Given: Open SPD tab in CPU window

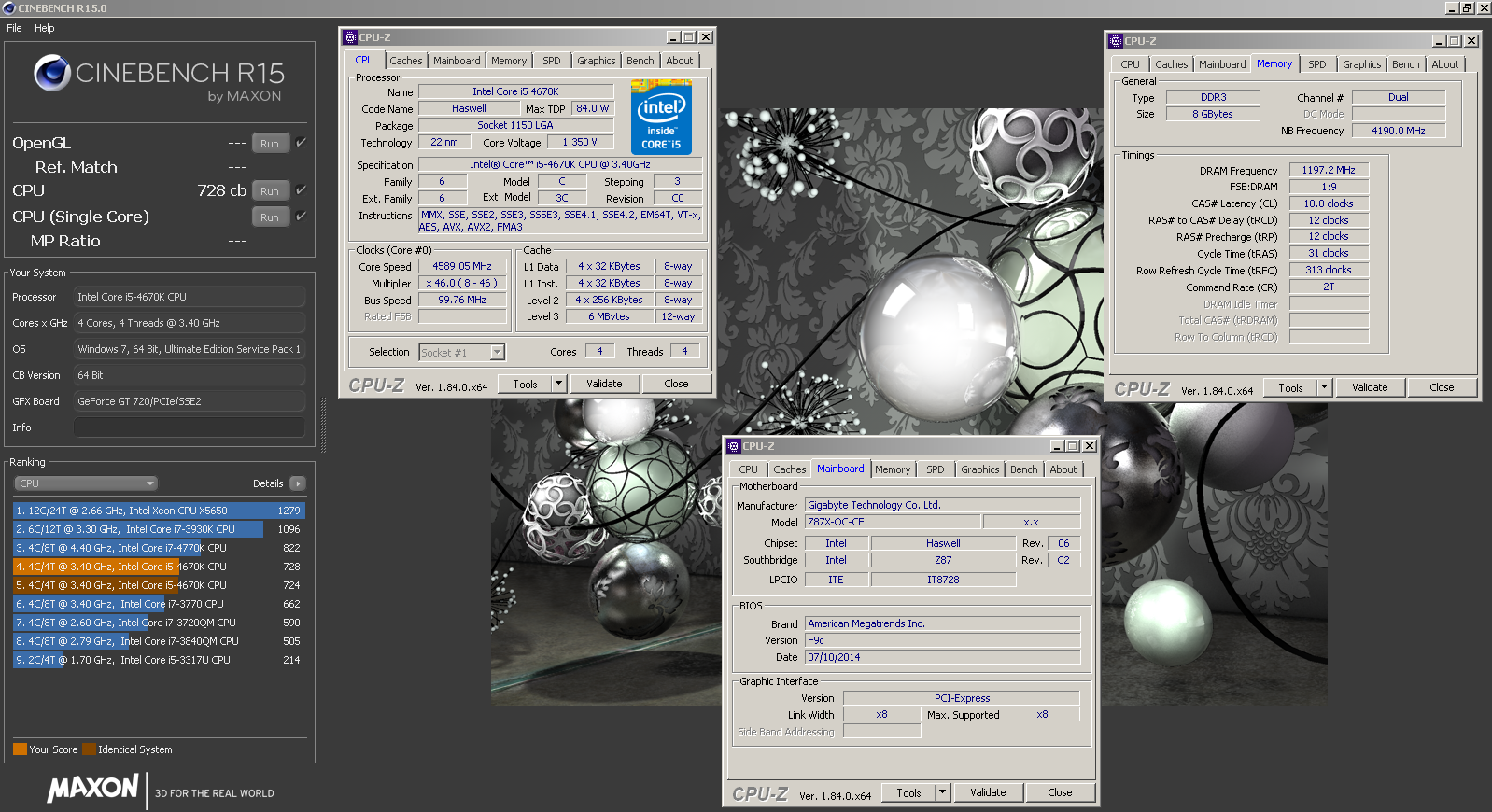Looking at the screenshot, I should 552,61.
